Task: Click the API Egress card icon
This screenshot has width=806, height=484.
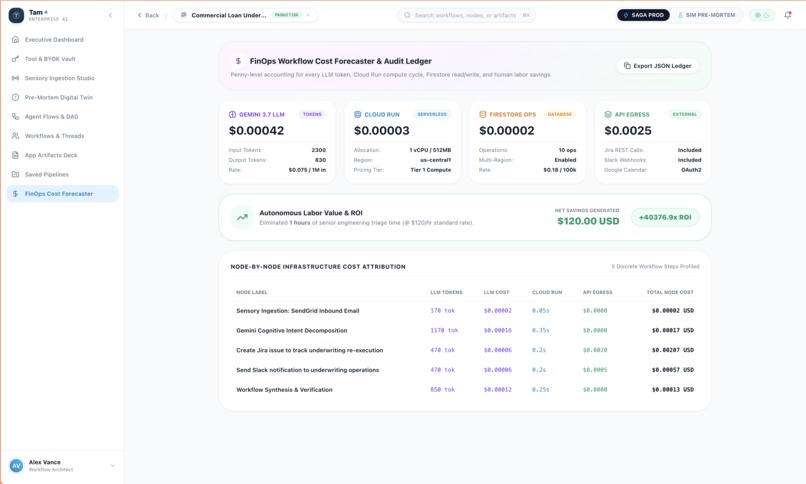Action: click(608, 115)
